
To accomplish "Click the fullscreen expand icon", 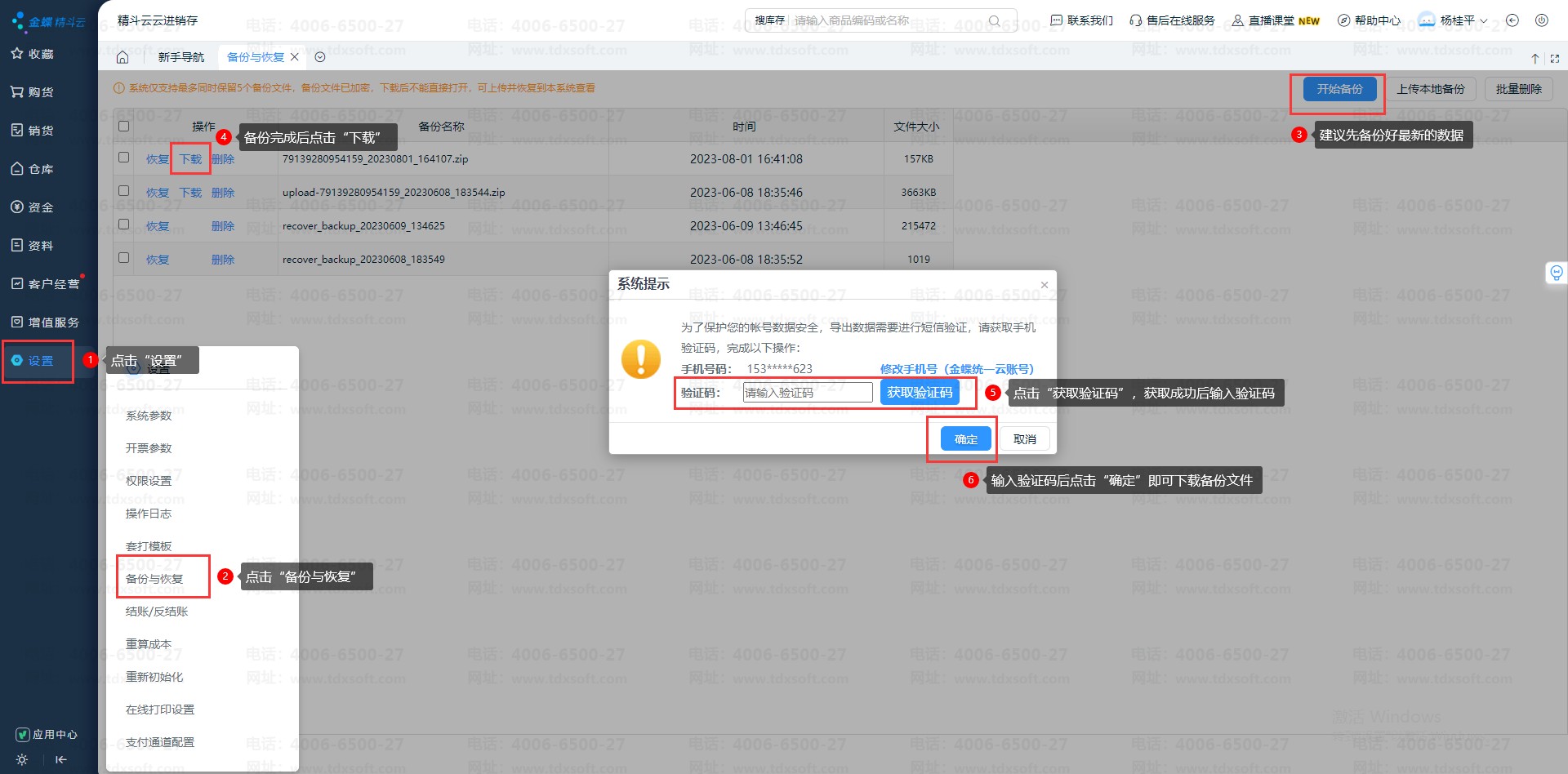I will point(1554,59).
